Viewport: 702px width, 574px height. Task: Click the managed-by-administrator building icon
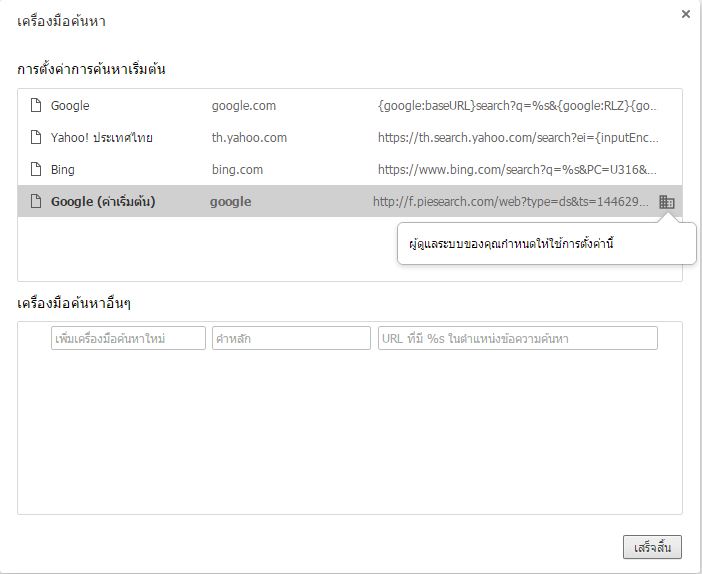667,202
